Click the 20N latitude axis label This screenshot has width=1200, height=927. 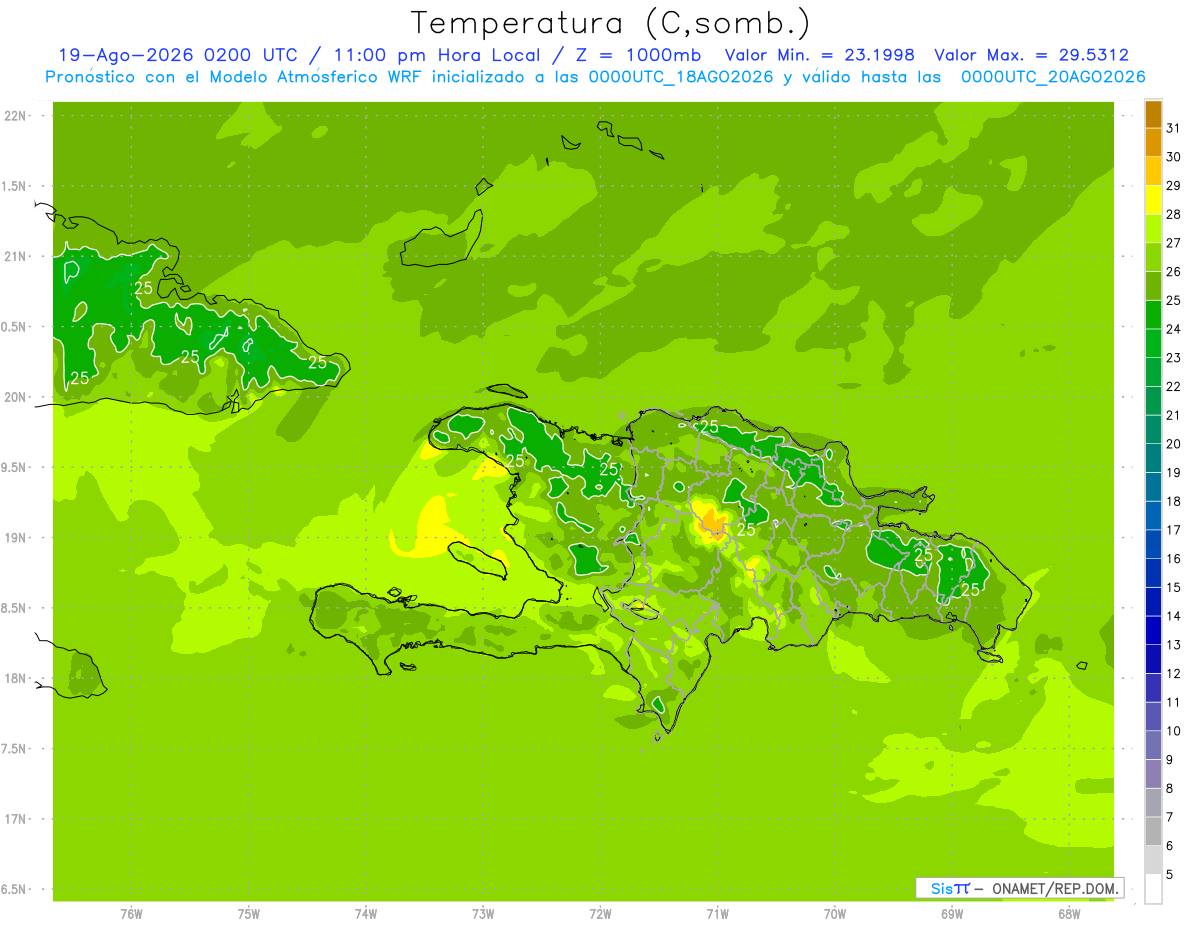pyautogui.click(x=15, y=397)
